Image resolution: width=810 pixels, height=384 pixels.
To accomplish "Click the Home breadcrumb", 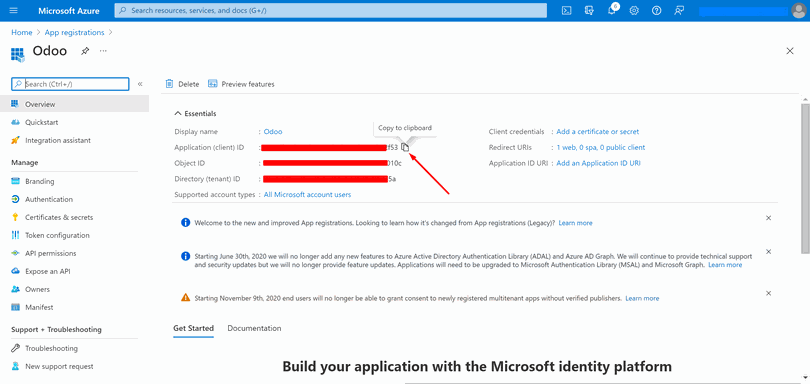I will pyautogui.click(x=22, y=33).
